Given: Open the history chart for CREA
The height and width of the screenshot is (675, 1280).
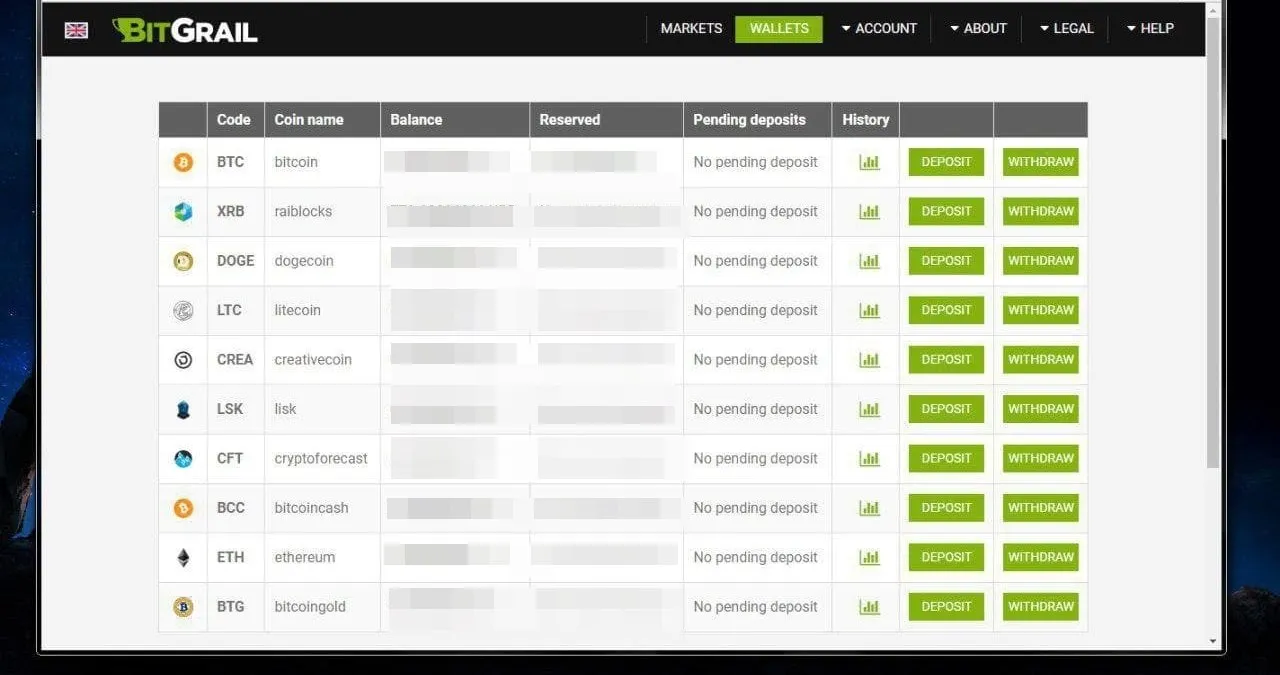Looking at the screenshot, I should coord(869,360).
